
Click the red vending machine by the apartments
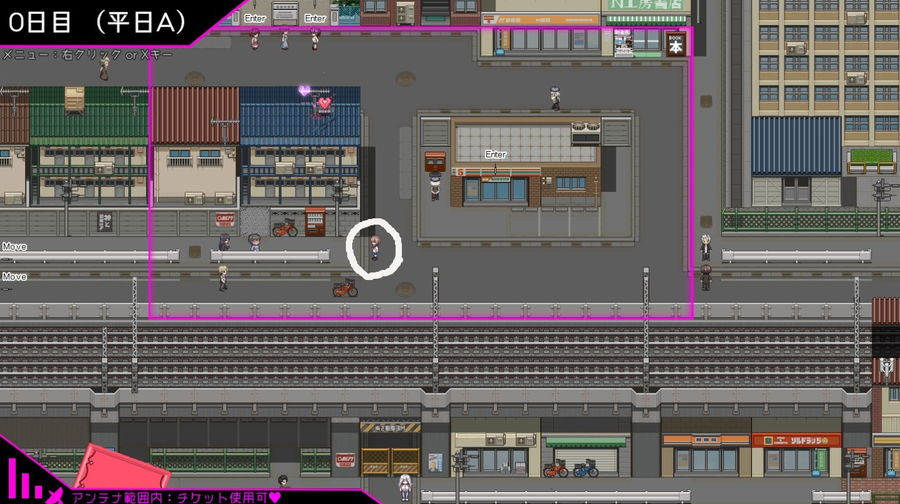[315, 222]
